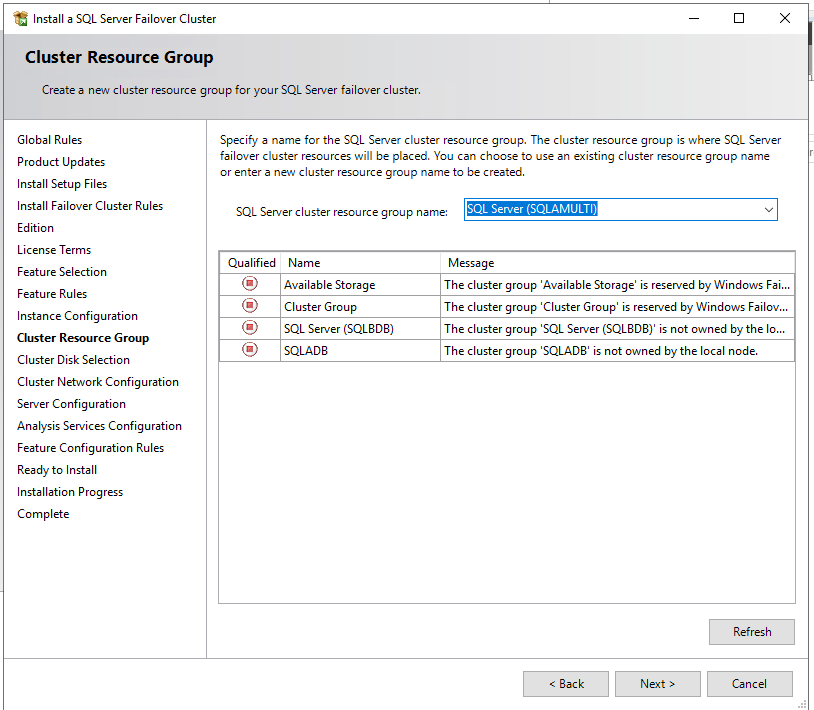Select Feature Configuration Rules step
Screen dimensions: 814x710
(x=90, y=448)
